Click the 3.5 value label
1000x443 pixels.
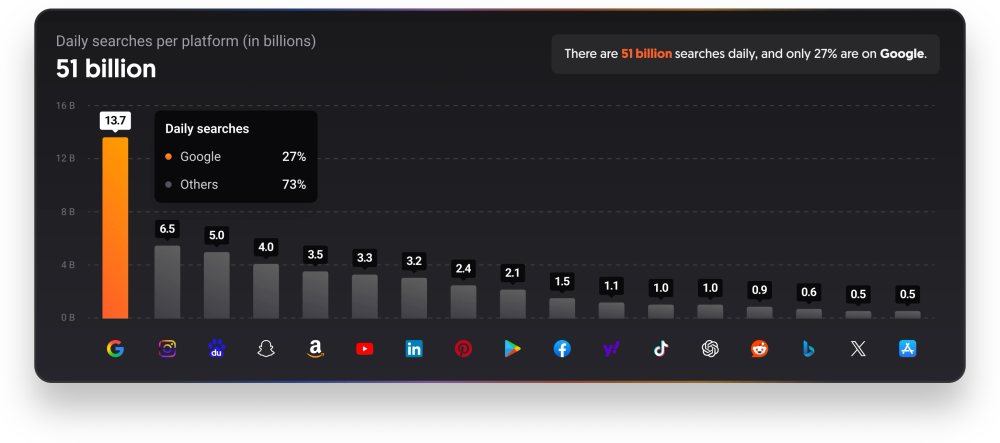(x=315, y=254)
